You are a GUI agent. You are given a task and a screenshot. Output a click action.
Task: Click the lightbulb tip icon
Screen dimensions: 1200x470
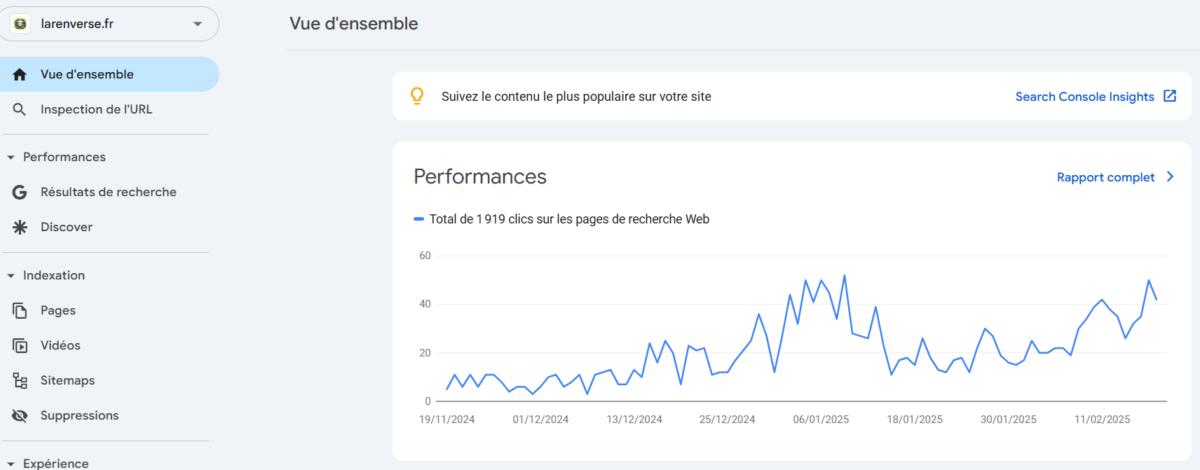418,97
